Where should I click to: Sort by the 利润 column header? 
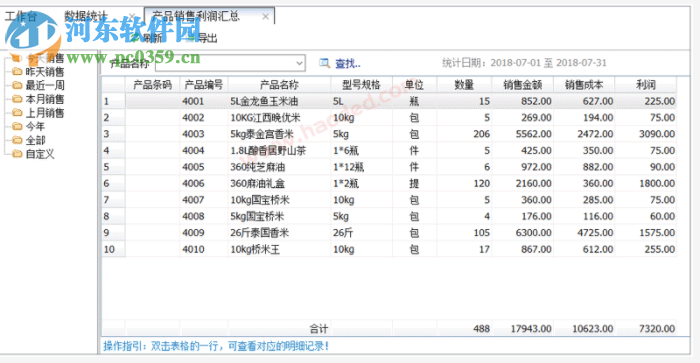pos(646,84)
